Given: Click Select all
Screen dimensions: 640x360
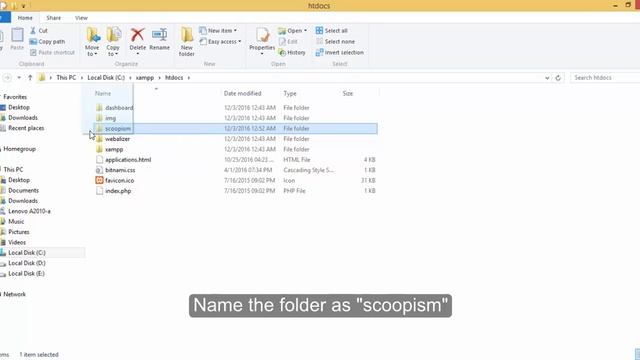Looking at the screenshot, I should click(x=331, y=31).
